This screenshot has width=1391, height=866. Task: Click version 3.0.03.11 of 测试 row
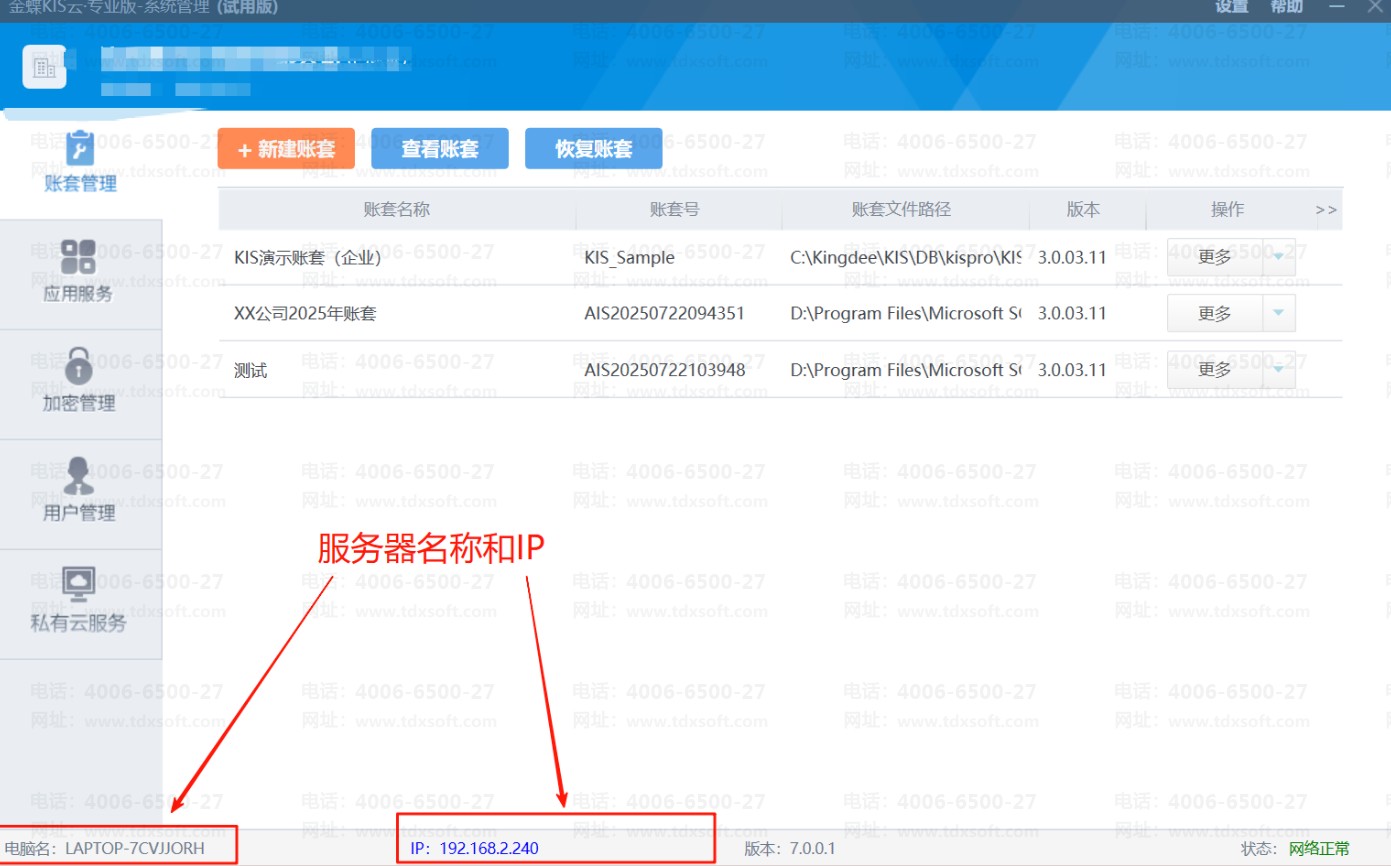coord(1072,370)
